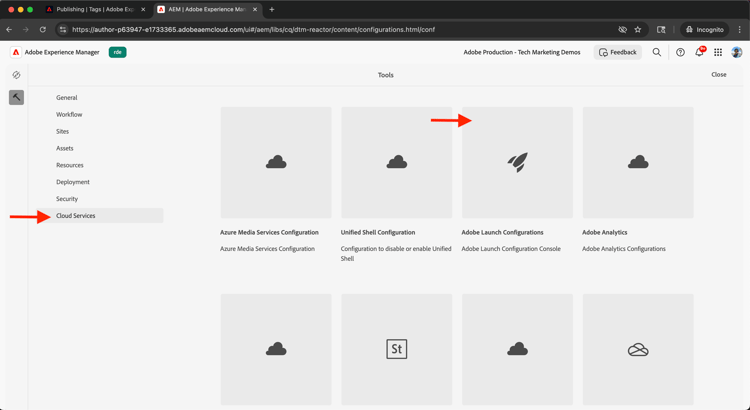Select Deployment in the Tools menu
The width and height of the screenshot is (750, 410).
[73, 182]
